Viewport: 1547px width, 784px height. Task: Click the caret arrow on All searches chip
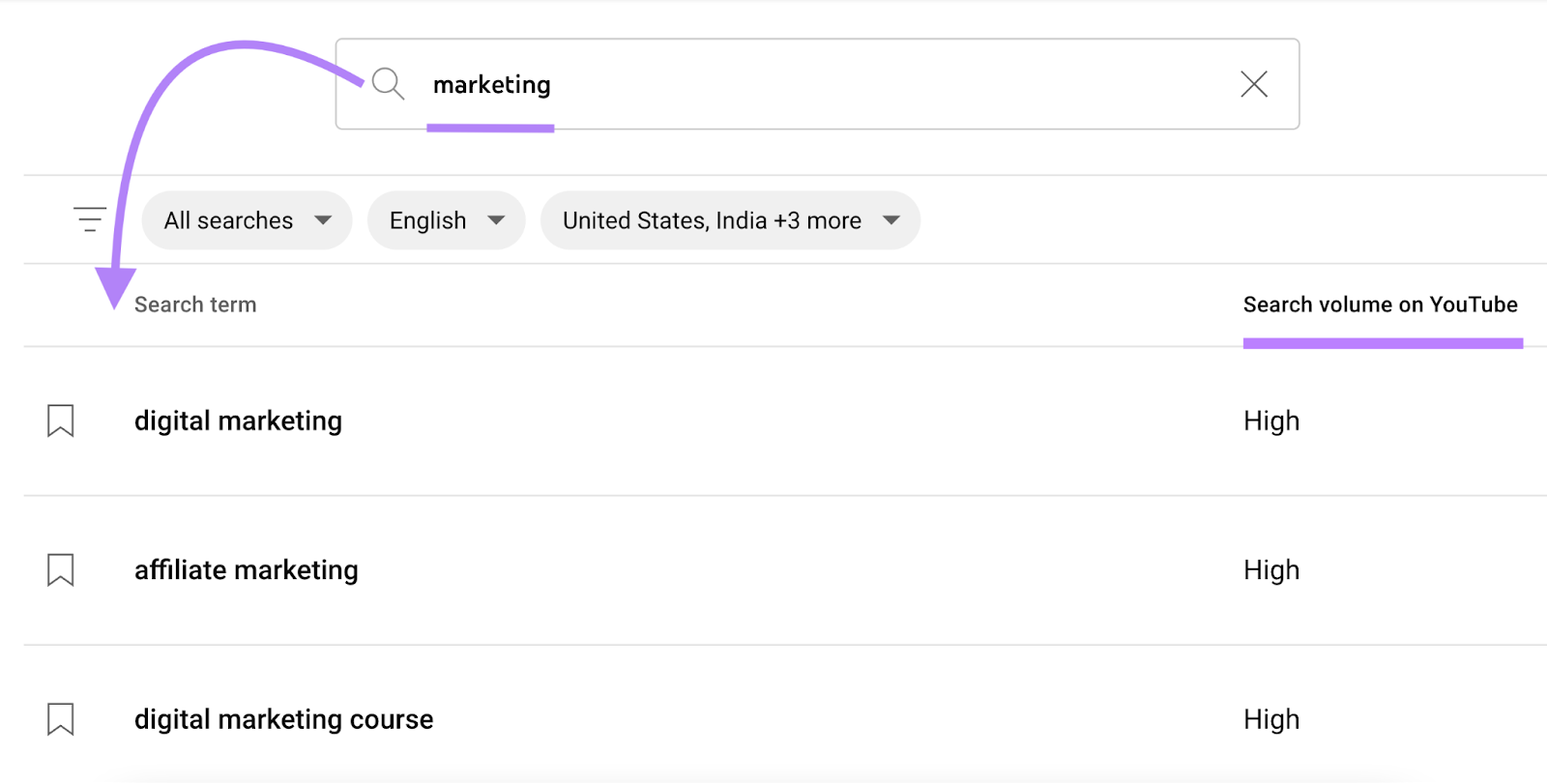(323, 220)
